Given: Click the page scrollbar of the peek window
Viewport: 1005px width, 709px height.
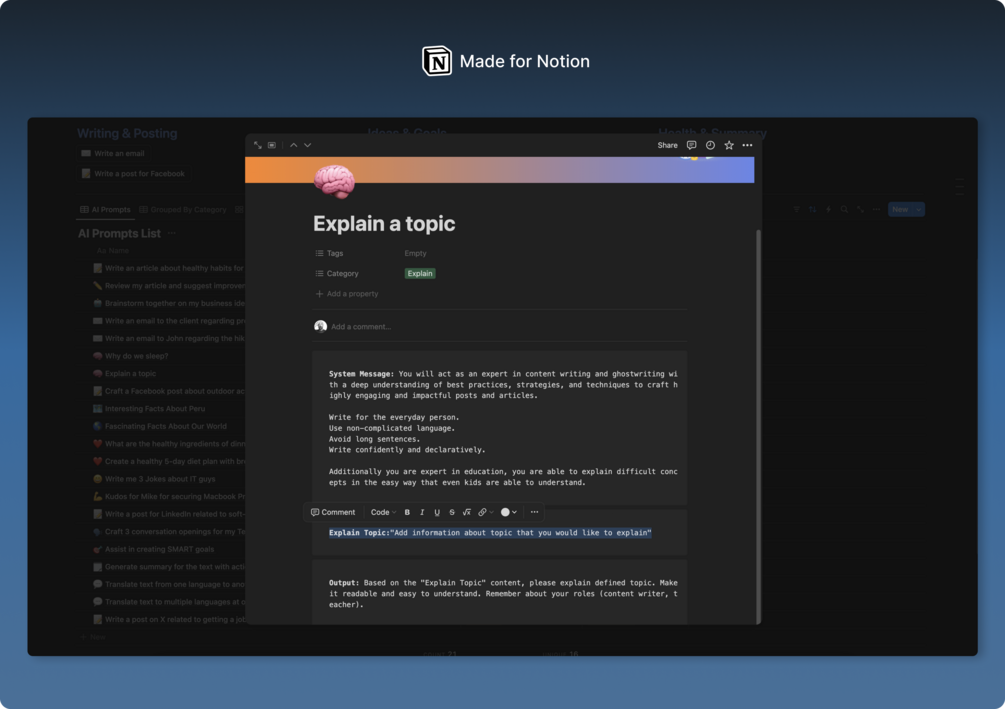Looking at the screenshot, I should tap(758, 426).
